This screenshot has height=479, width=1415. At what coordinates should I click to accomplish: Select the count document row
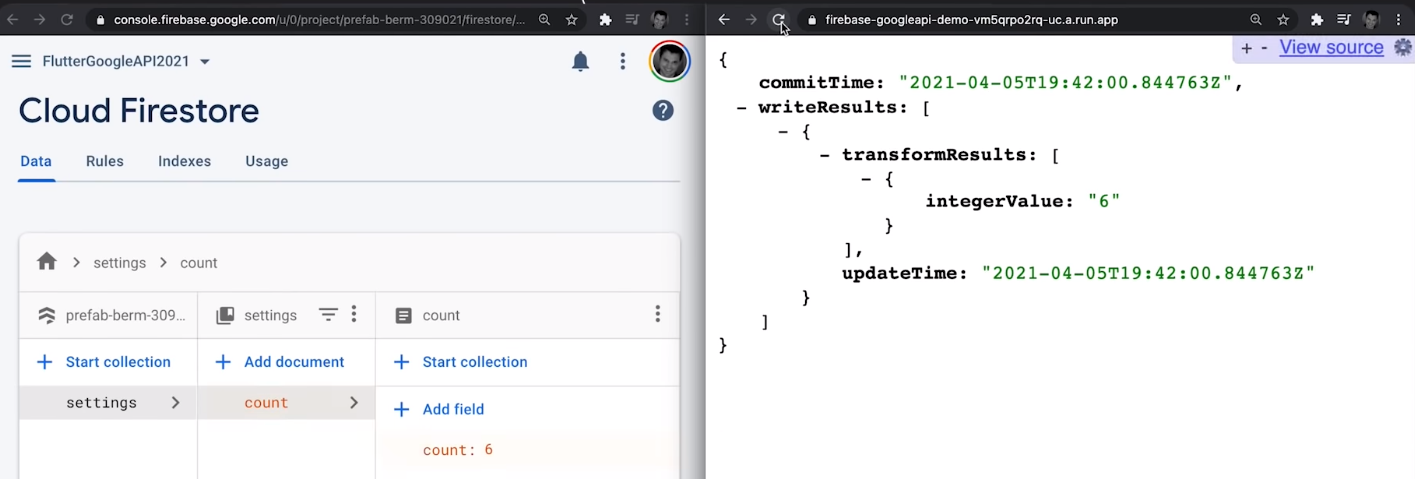click(x=287, y=403)
